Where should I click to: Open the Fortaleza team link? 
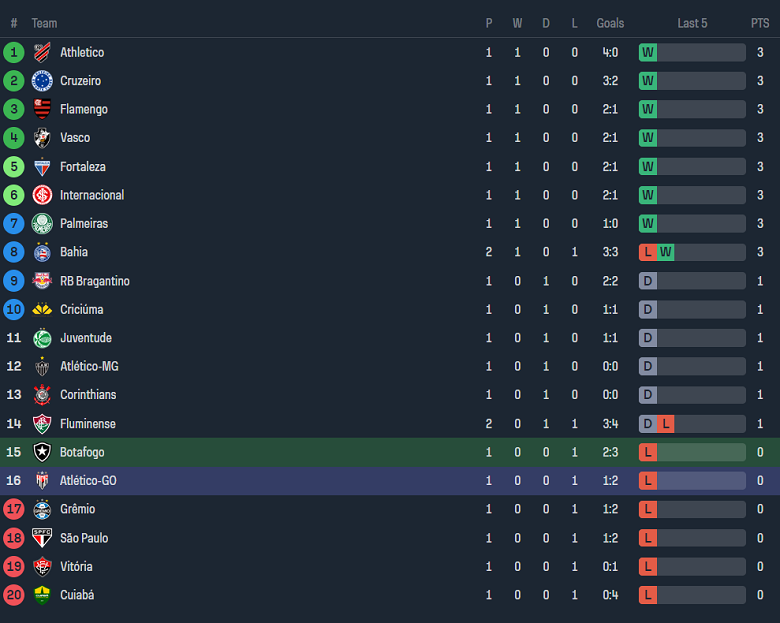pyautogui.click(x=83, y=166)
